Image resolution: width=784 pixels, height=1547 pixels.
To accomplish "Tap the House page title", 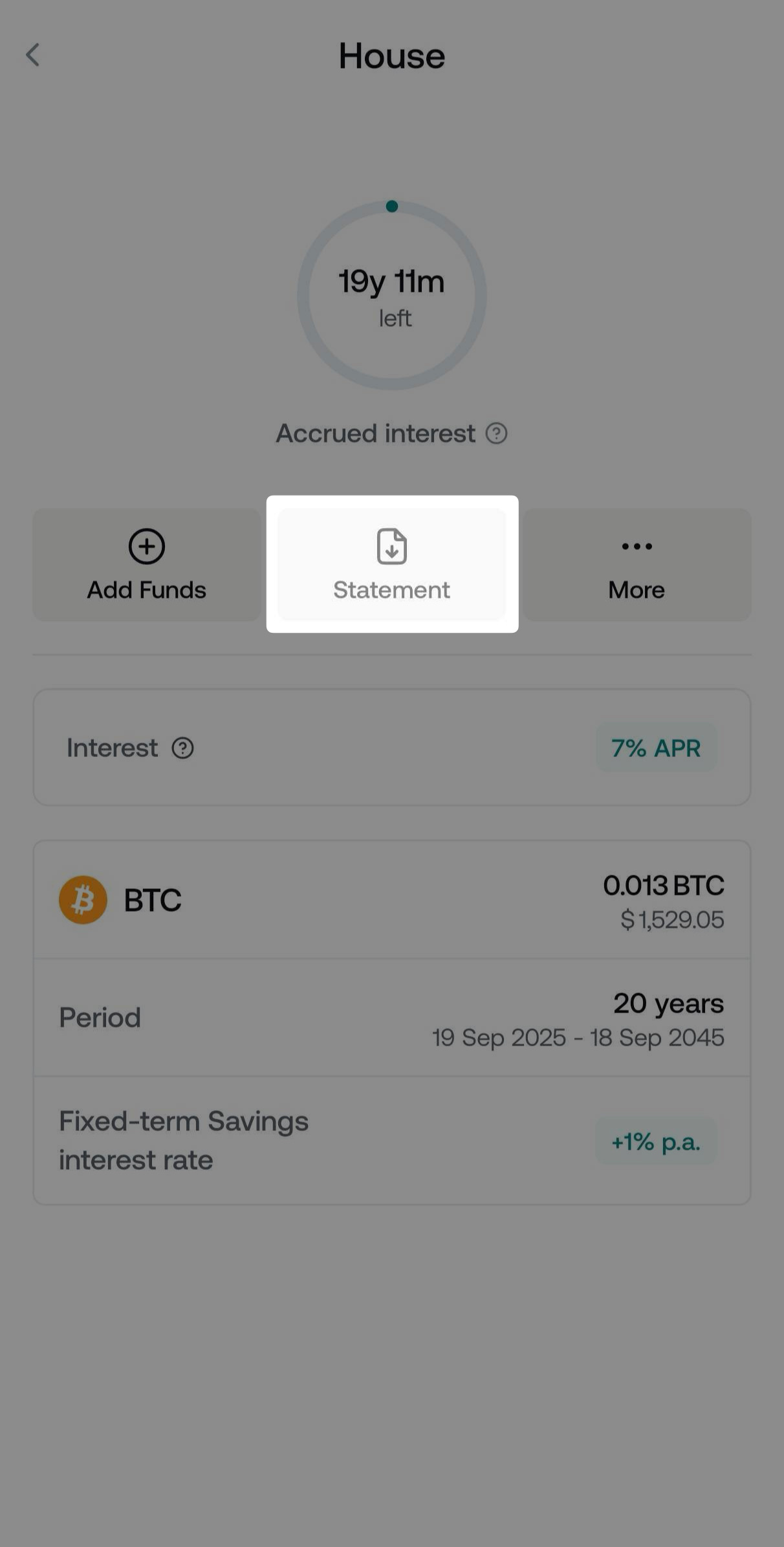I will [x=392, y=56].
